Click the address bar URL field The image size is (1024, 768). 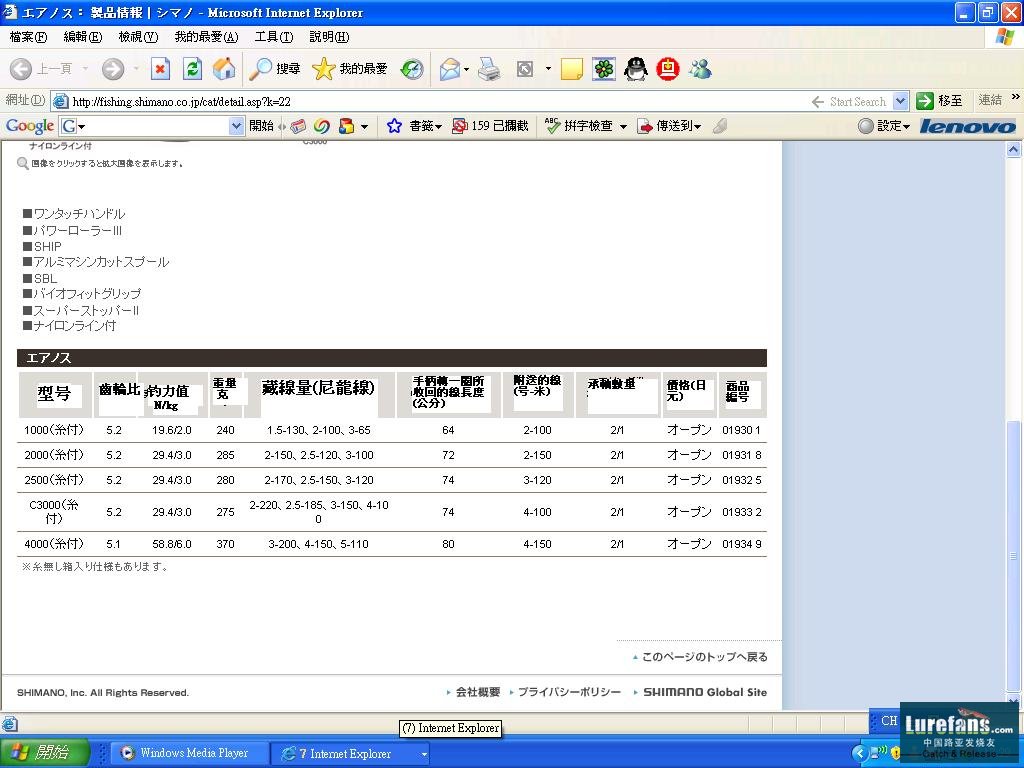click(430, 101)
